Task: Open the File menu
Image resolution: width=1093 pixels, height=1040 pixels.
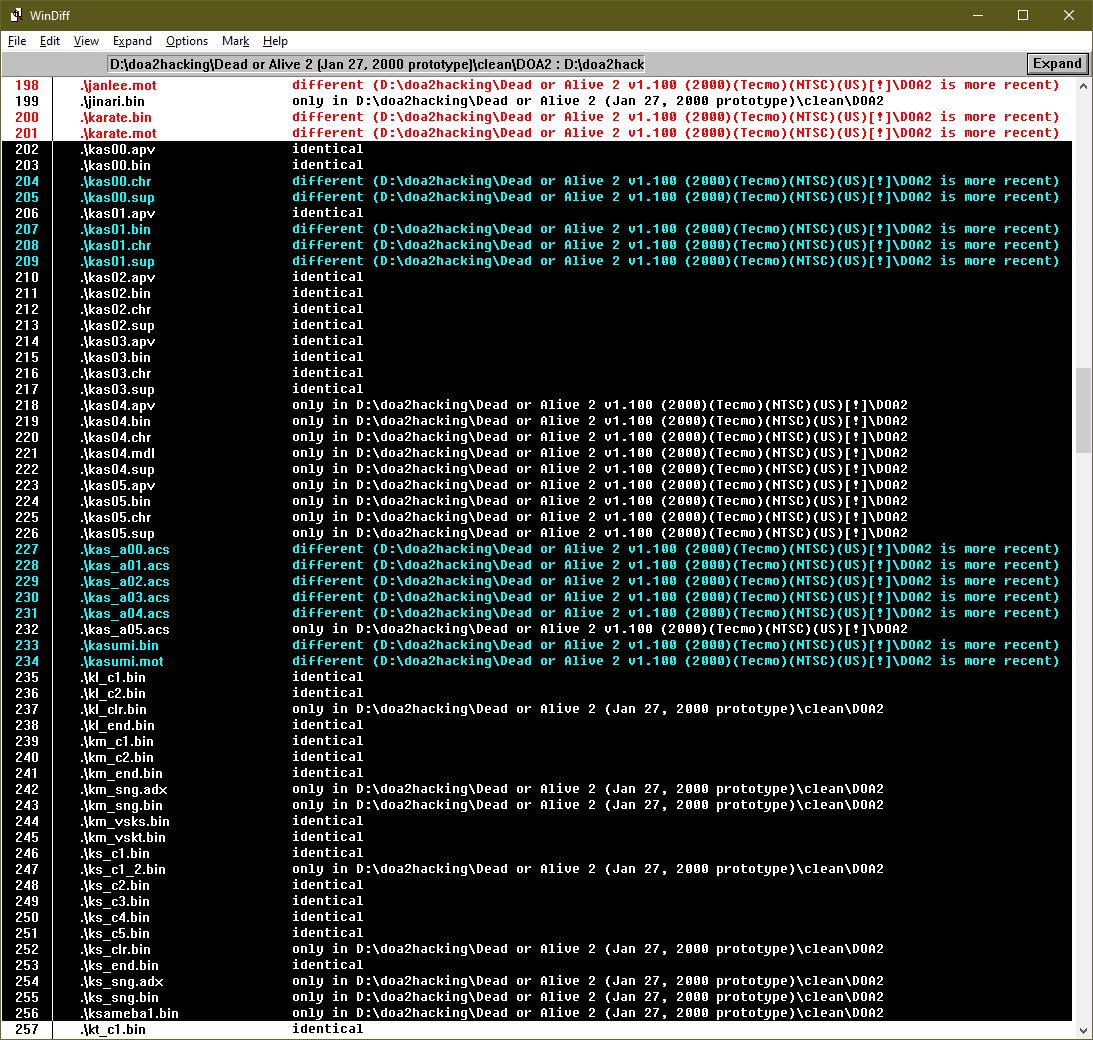Action: click(17, 41)
